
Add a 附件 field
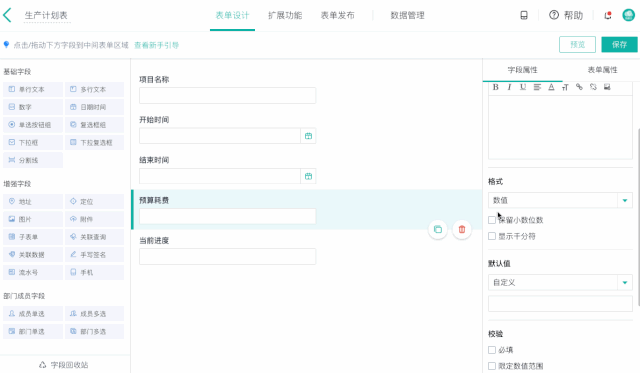click(94, 219)
